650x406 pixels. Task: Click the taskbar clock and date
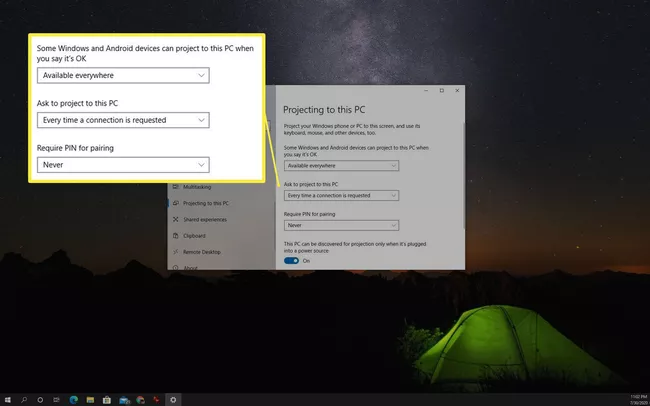click(639, 400)
